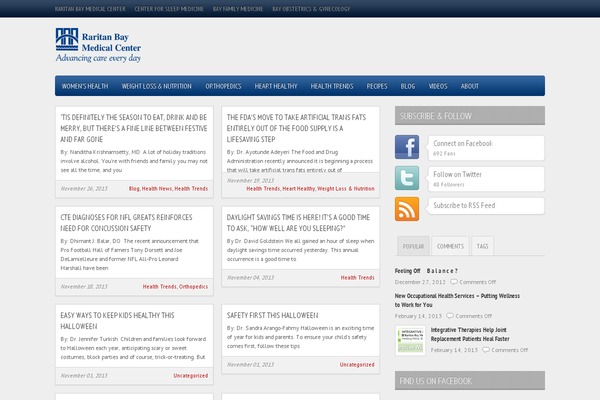The height and width of the screenshot is (400, 600).
Task: Click comment bubble icon under Occupational Health Services post
Action: (450, 316)
